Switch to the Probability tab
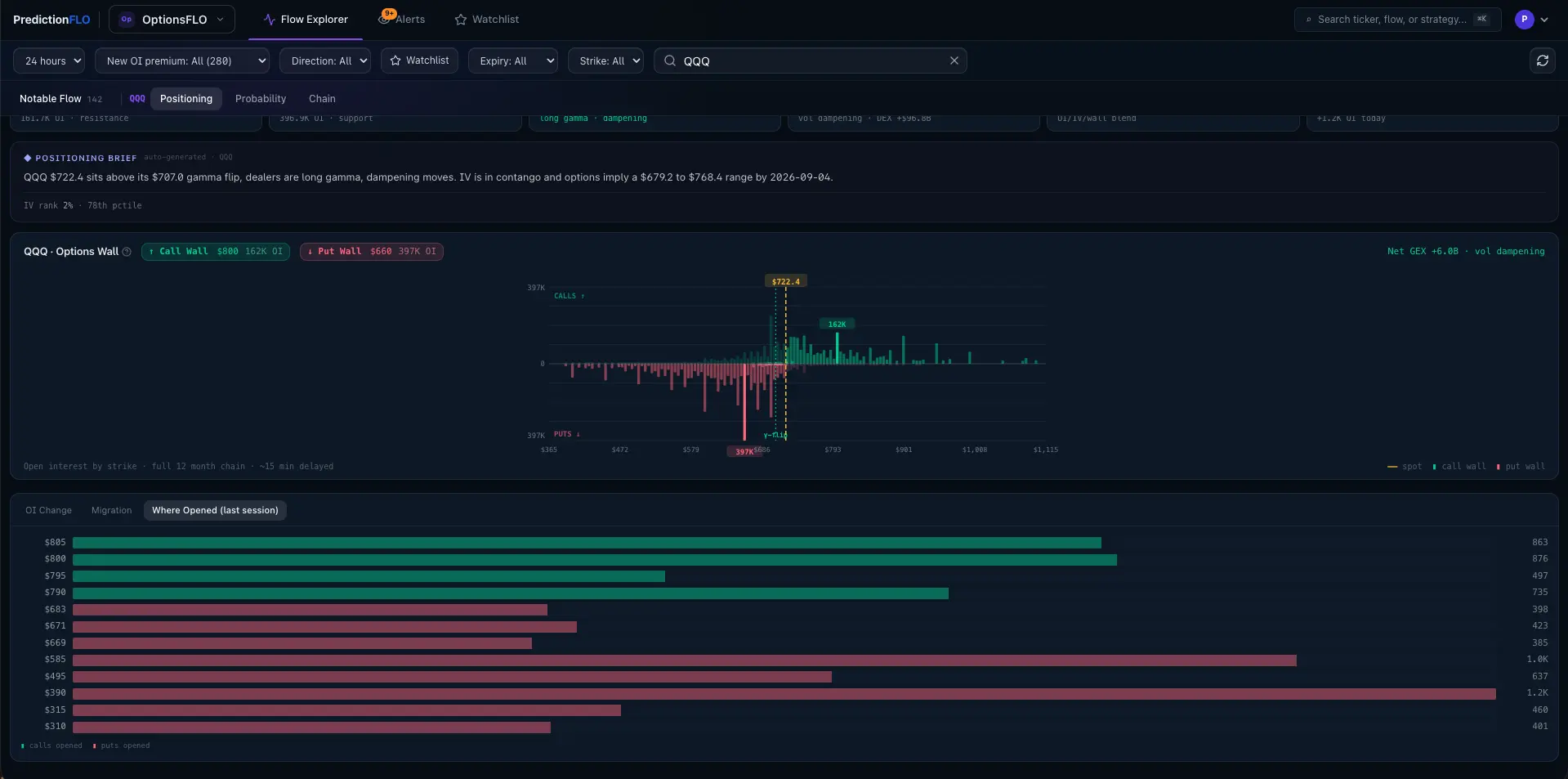 click(x=261, y=99)
